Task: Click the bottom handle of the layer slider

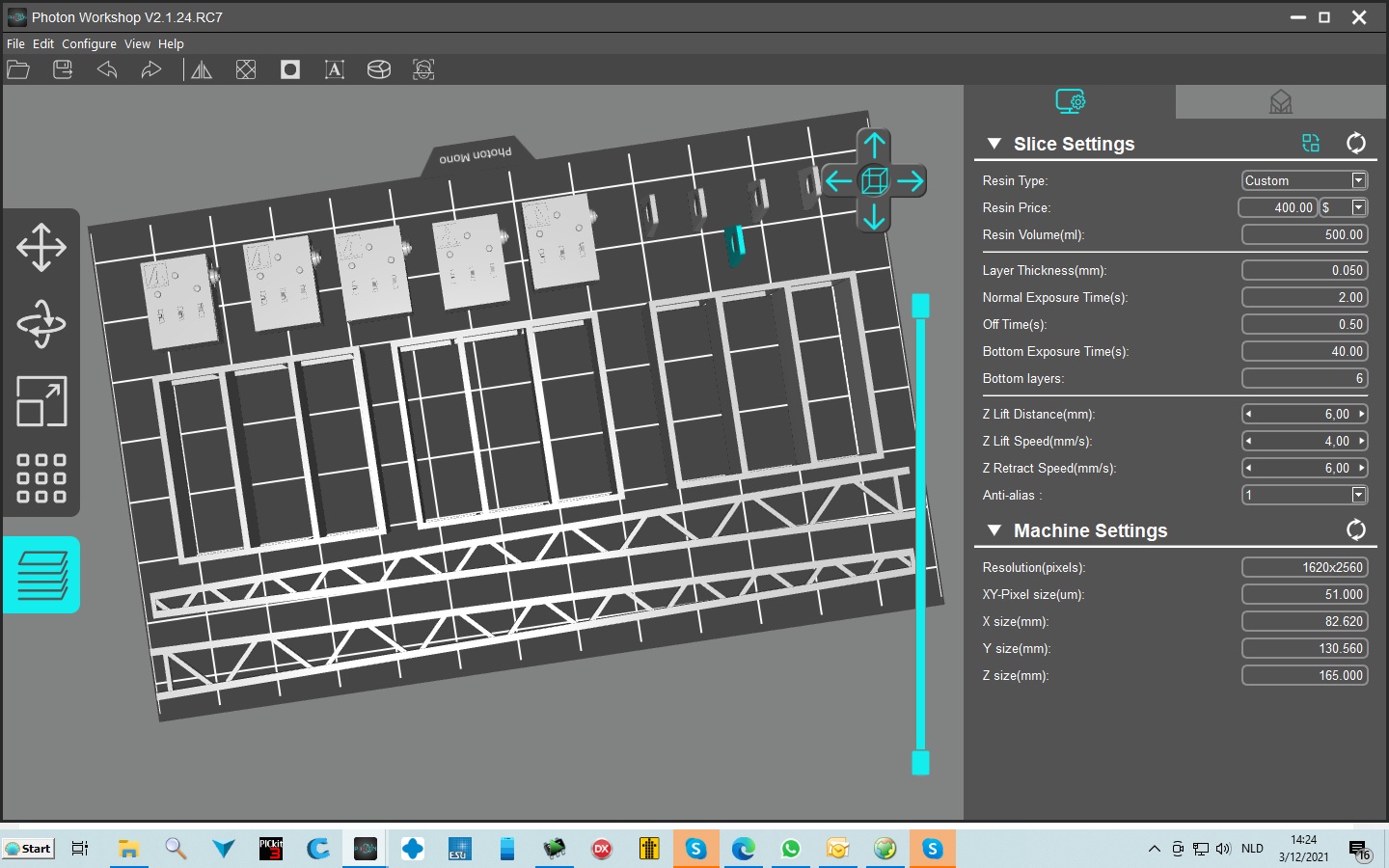Action: pos(920,763)
